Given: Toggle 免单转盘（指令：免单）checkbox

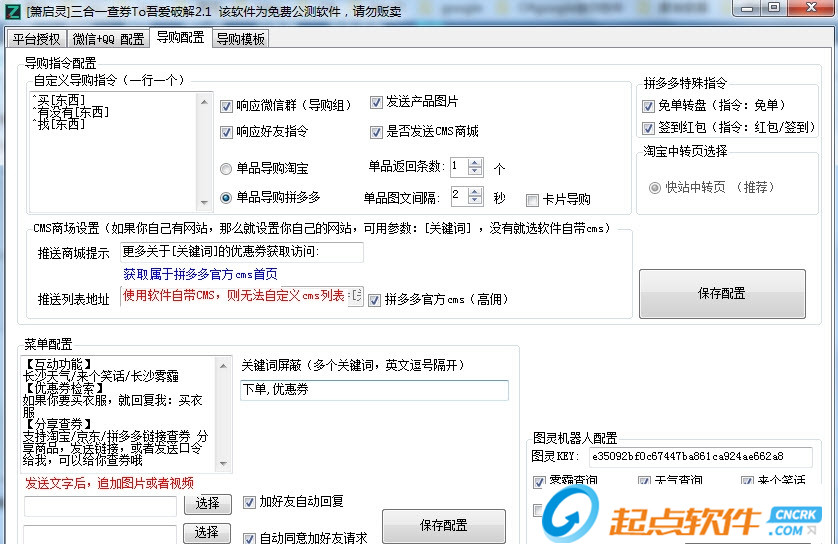Looking at the screenshot, I should click(648, 106).
